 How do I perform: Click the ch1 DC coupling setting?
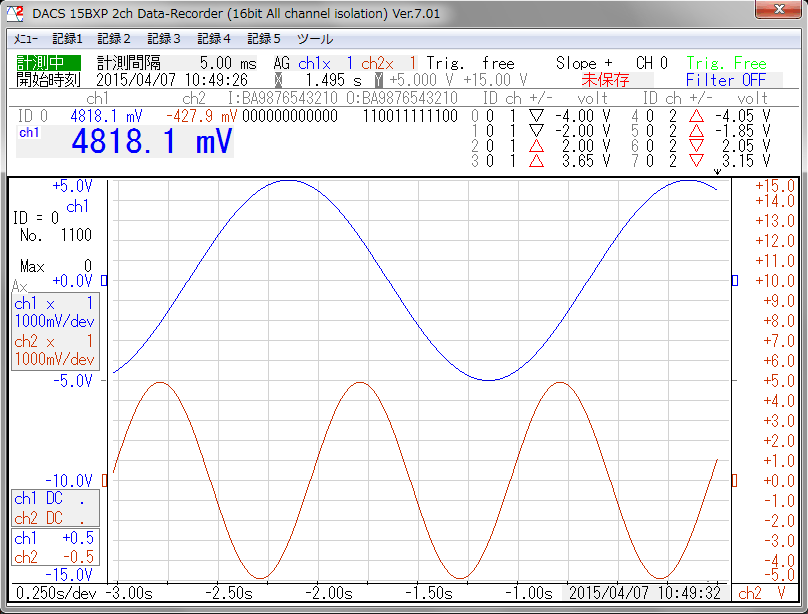click(50, 499)
